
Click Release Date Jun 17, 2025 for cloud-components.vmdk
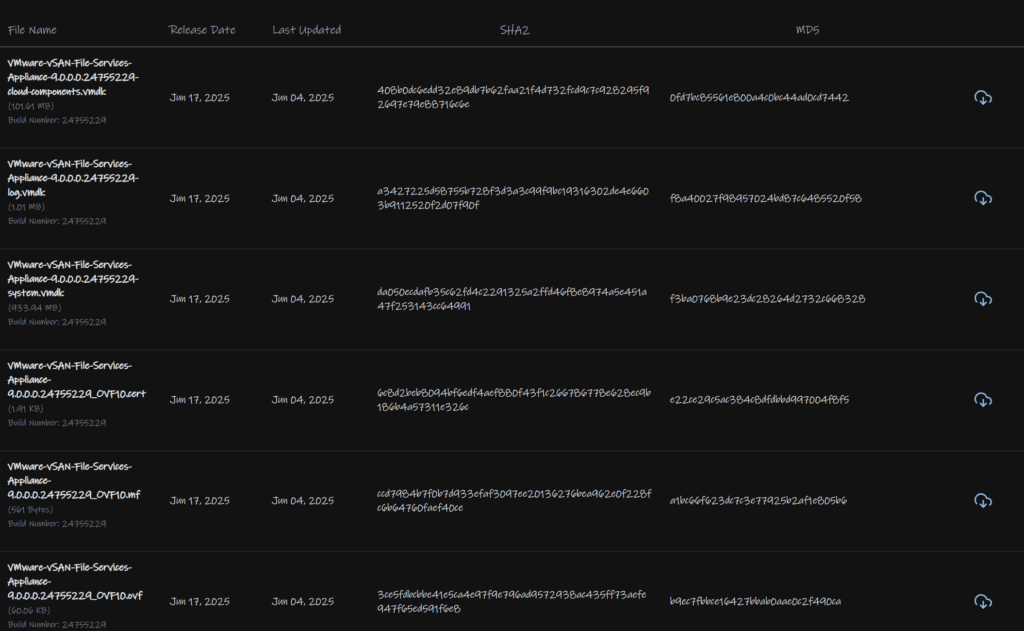pos(200,98)
